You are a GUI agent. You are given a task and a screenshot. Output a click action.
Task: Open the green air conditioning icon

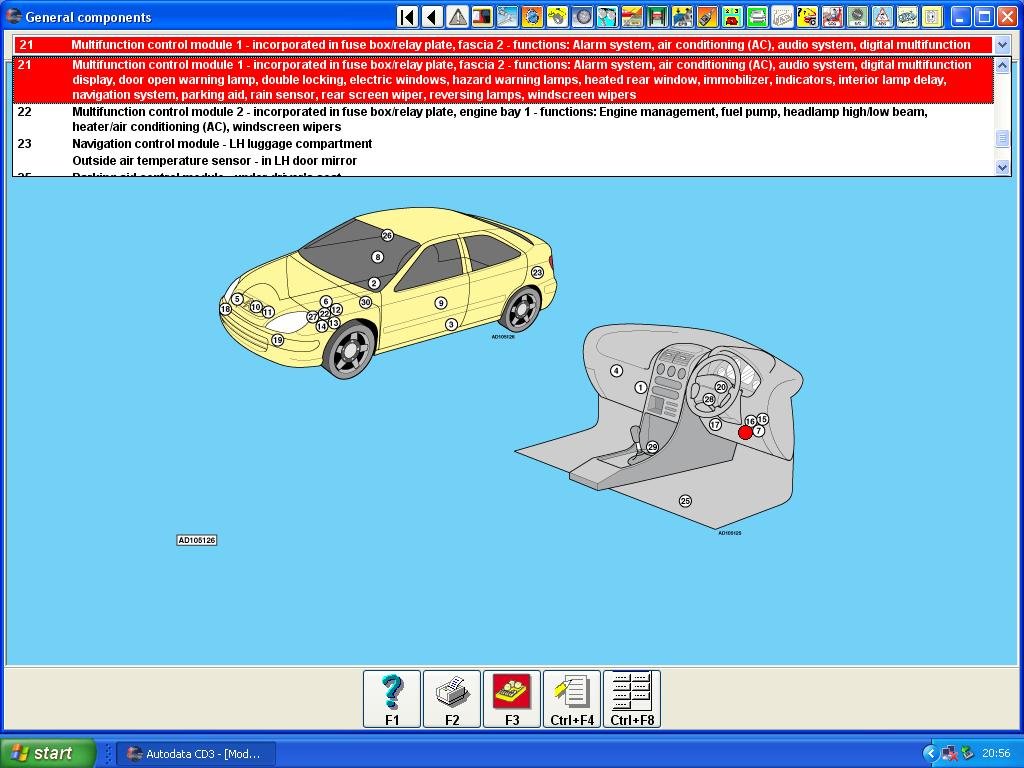tap(857, 16)
